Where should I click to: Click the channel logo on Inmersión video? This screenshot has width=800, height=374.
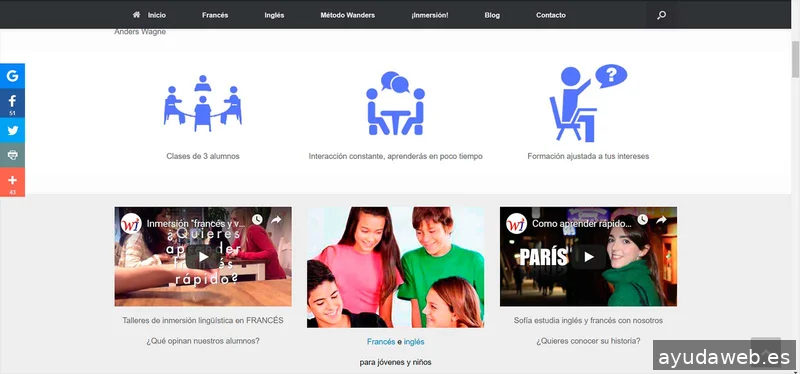coord(131,223)
